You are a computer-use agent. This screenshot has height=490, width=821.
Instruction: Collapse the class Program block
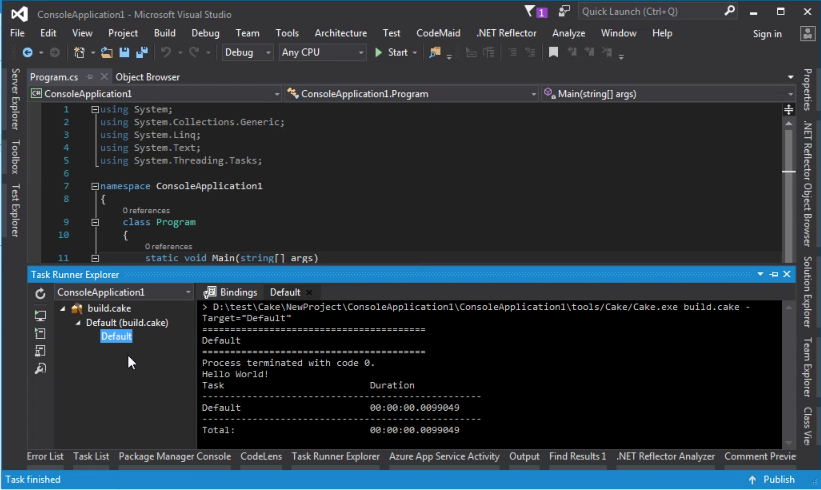tap(95, 222)
